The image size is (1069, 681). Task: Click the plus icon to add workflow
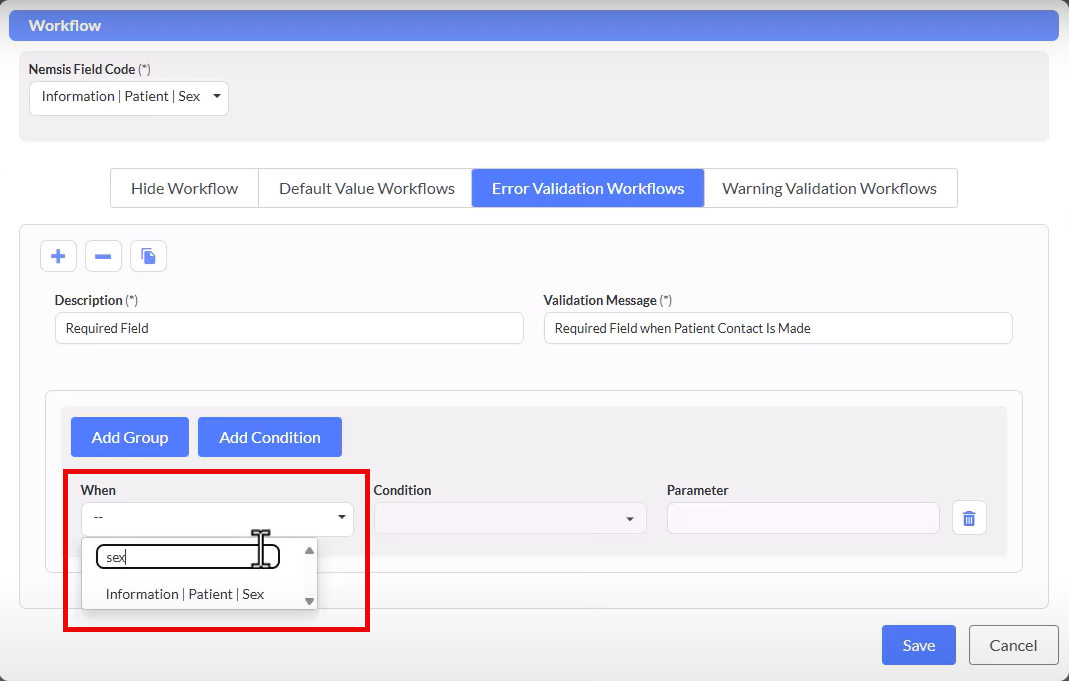tap(58, 257)
